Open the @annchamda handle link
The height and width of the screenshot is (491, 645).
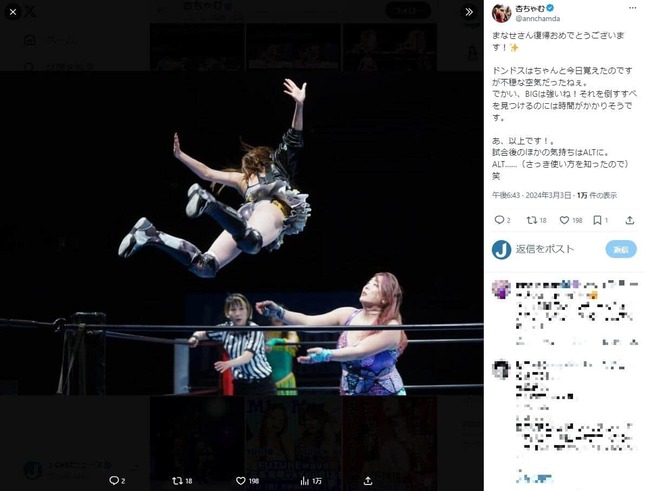pyautogui.click(x=538, y=19)
